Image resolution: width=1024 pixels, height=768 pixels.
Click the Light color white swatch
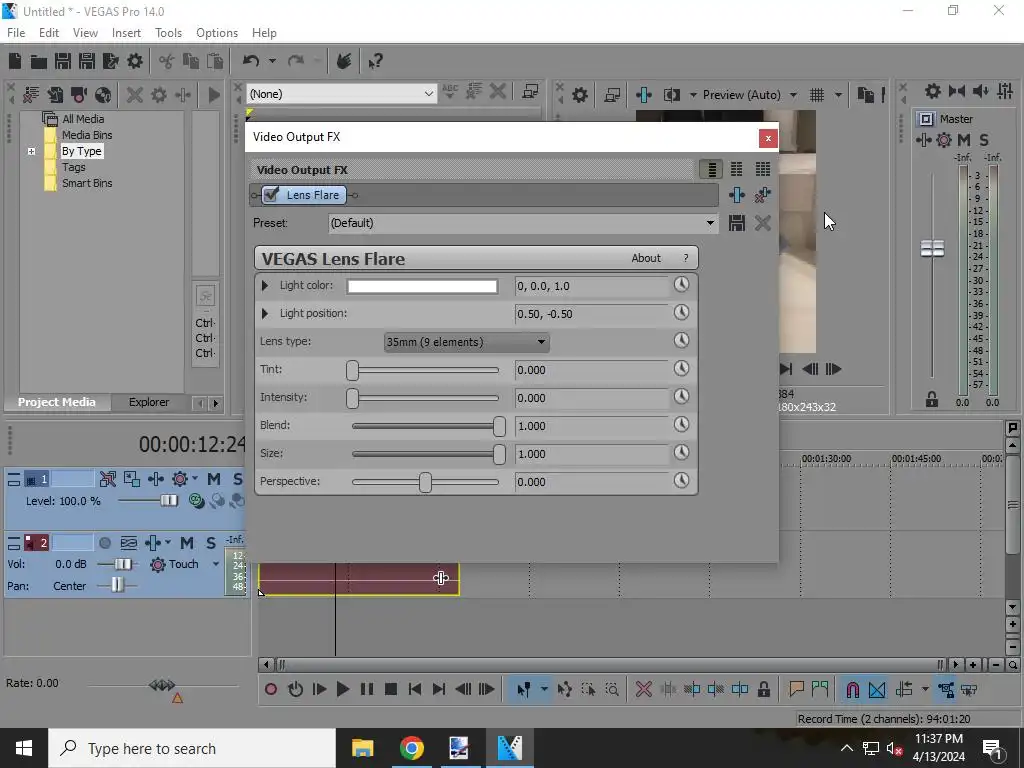pos(422,286)
